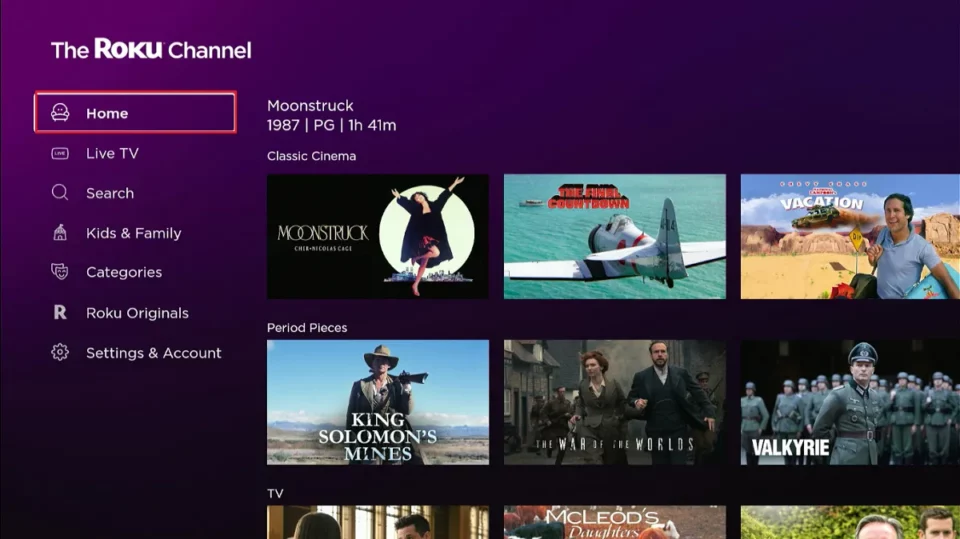Open the Moonstruck movie thumbnail
Image resolution: width=960 pixels, height=539 pixels.
[378, 236]
